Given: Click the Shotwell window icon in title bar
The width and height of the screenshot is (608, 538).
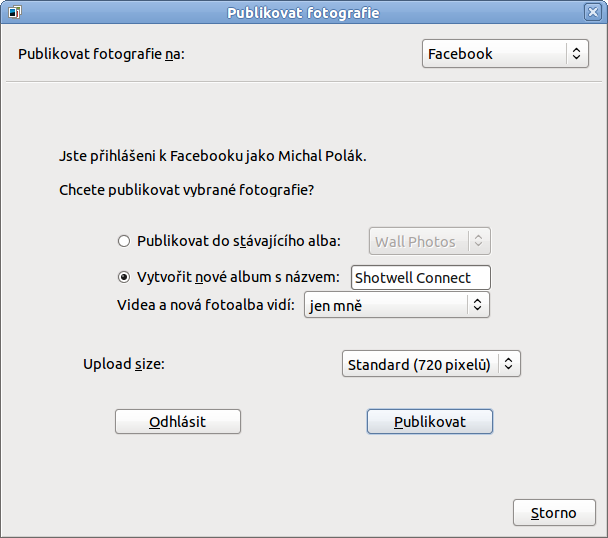Looking at the screenshot, I should (14, 12).
